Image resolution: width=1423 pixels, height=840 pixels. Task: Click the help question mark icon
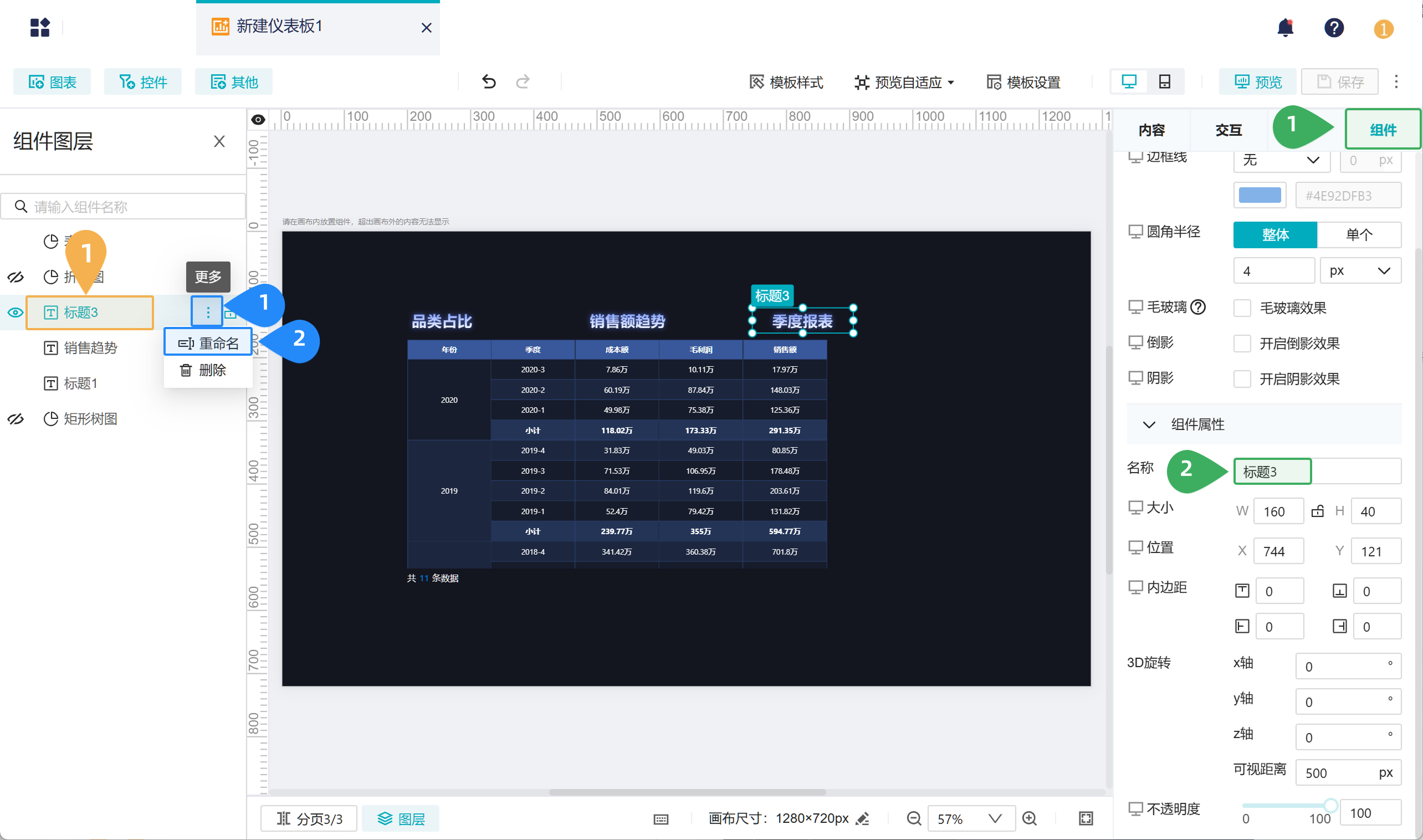click(x=1334, y=28)
